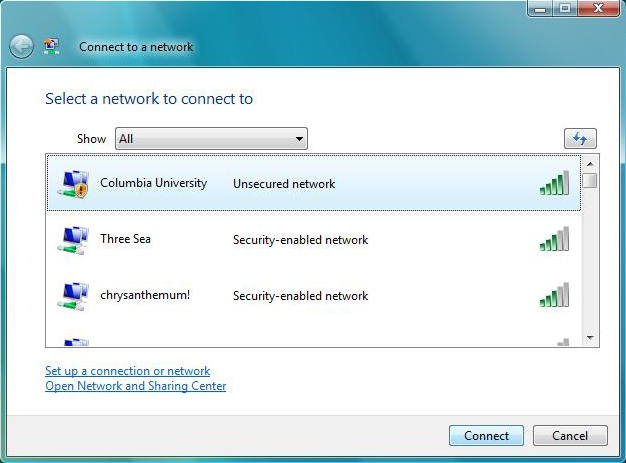Click the Three Sea network computer icon
The image size is (626, 463).
tap(73, 240)
